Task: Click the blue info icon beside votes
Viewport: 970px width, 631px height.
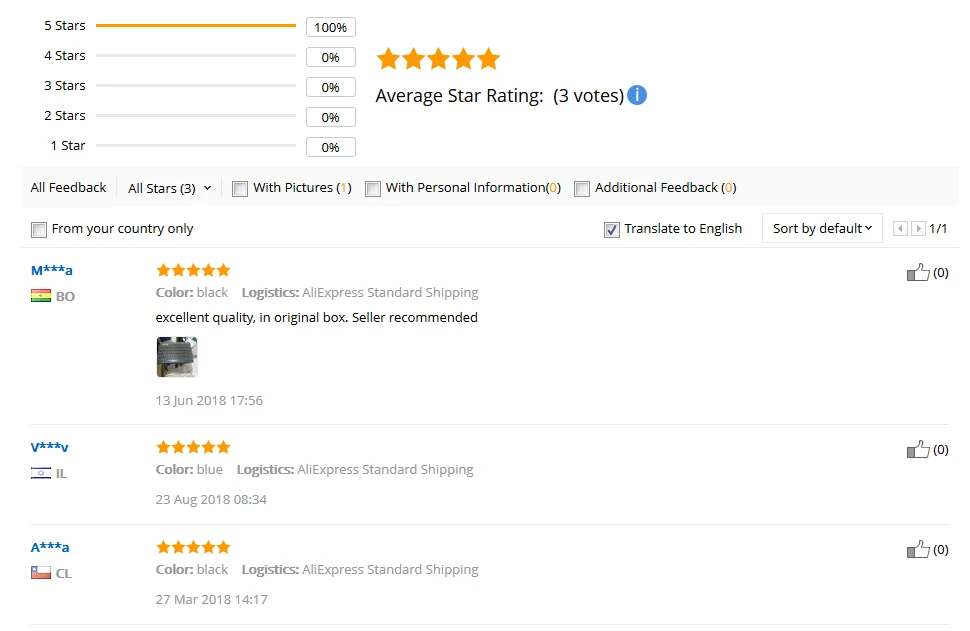Action: 637,96
